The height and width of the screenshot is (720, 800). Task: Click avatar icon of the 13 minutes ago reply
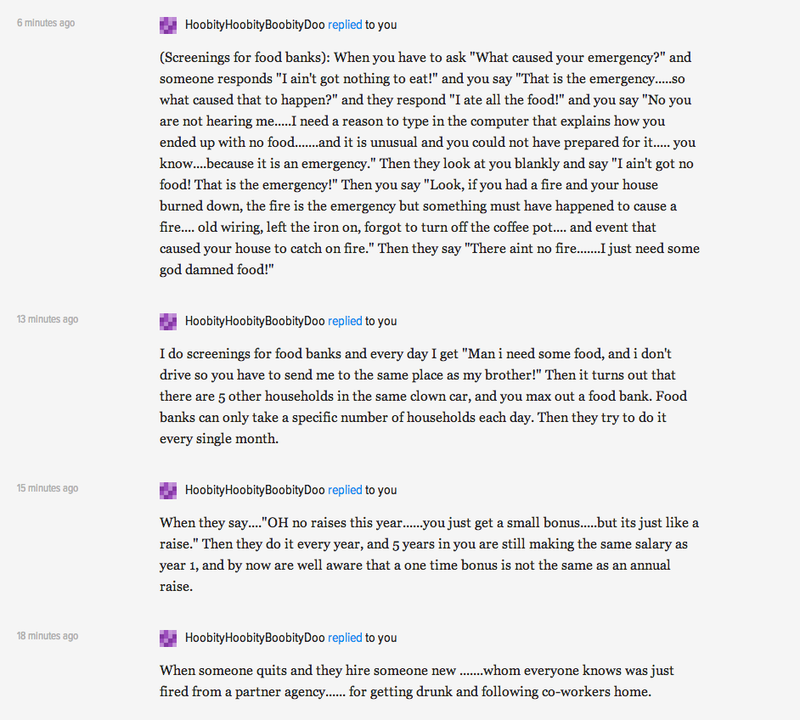pos(168,321)
